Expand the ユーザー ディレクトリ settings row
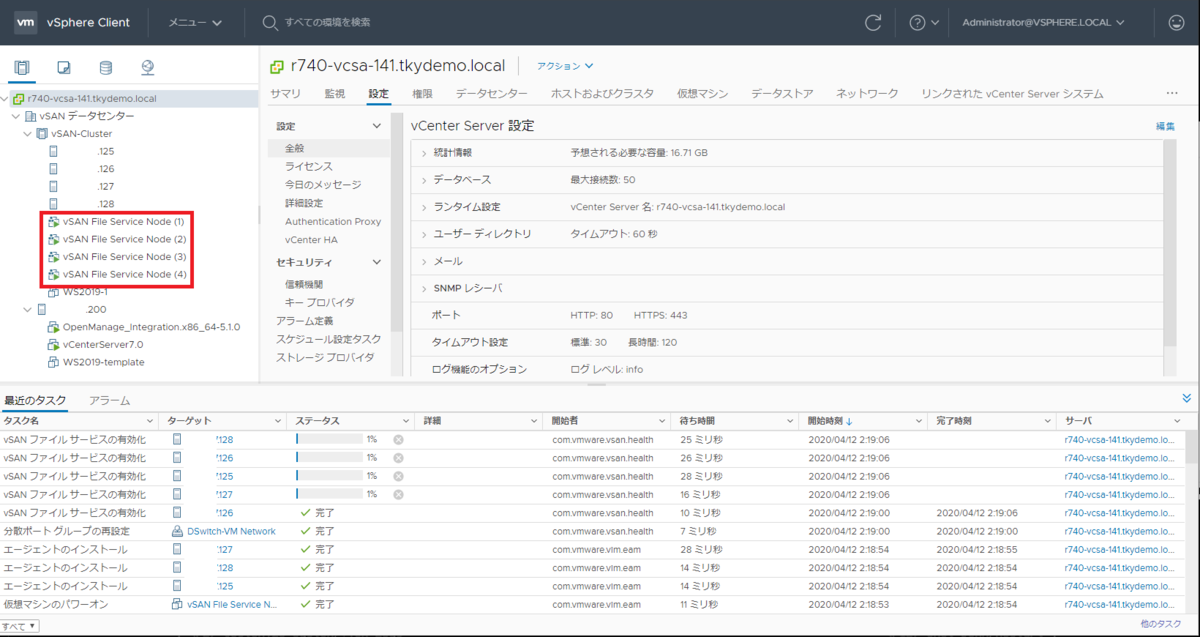1200x637 pixels. tap(424, 234)
